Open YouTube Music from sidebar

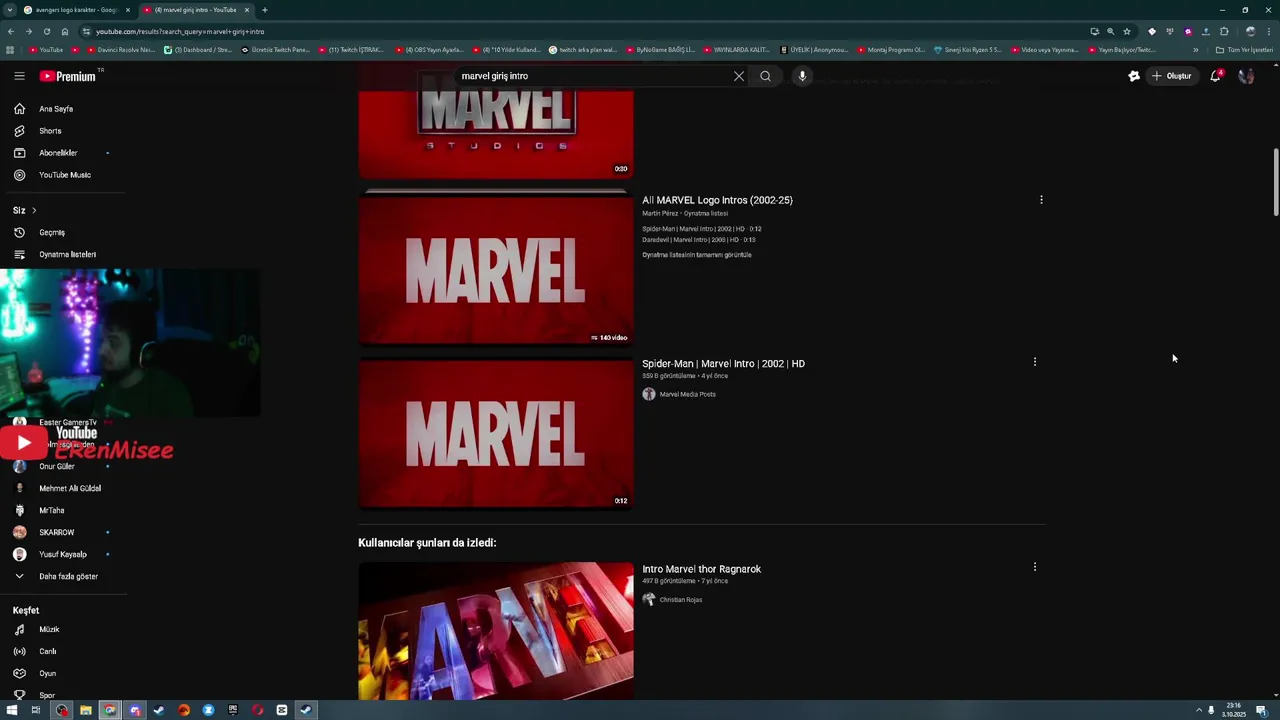pos(63,175)
